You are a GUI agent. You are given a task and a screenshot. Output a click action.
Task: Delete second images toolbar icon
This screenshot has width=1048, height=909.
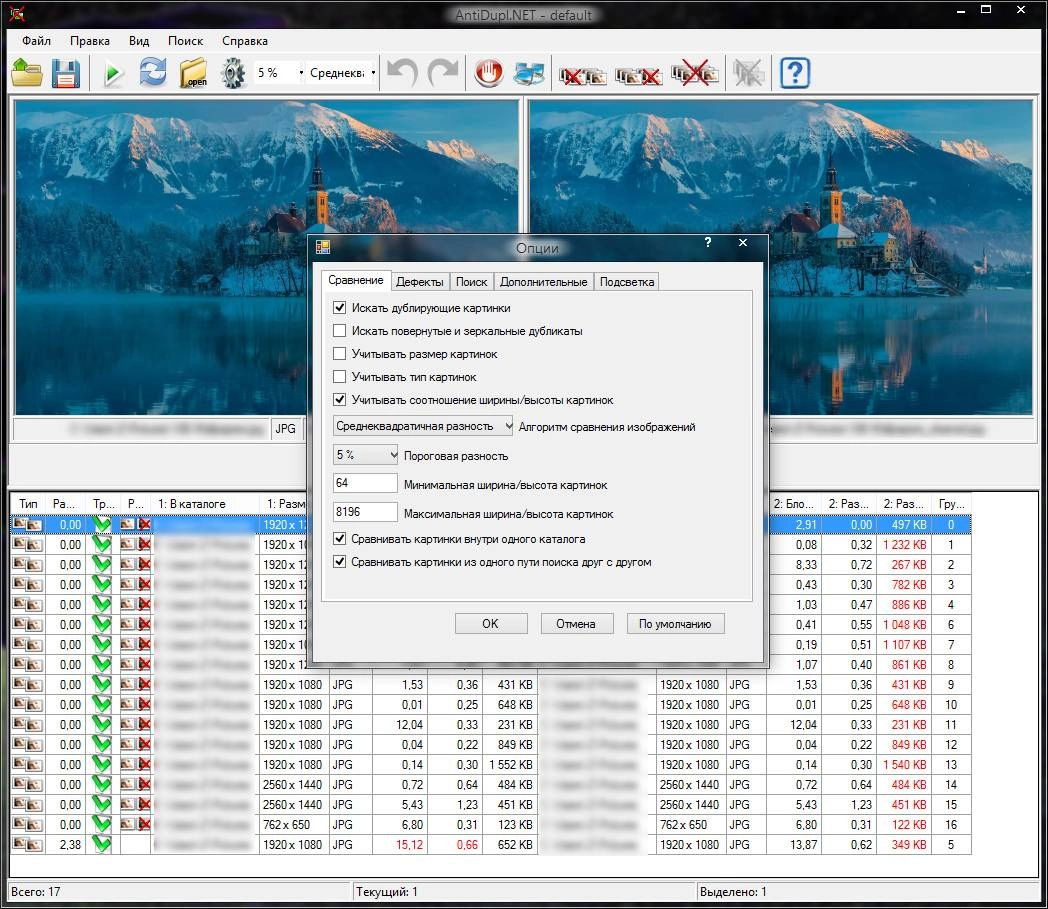point(639,75)
